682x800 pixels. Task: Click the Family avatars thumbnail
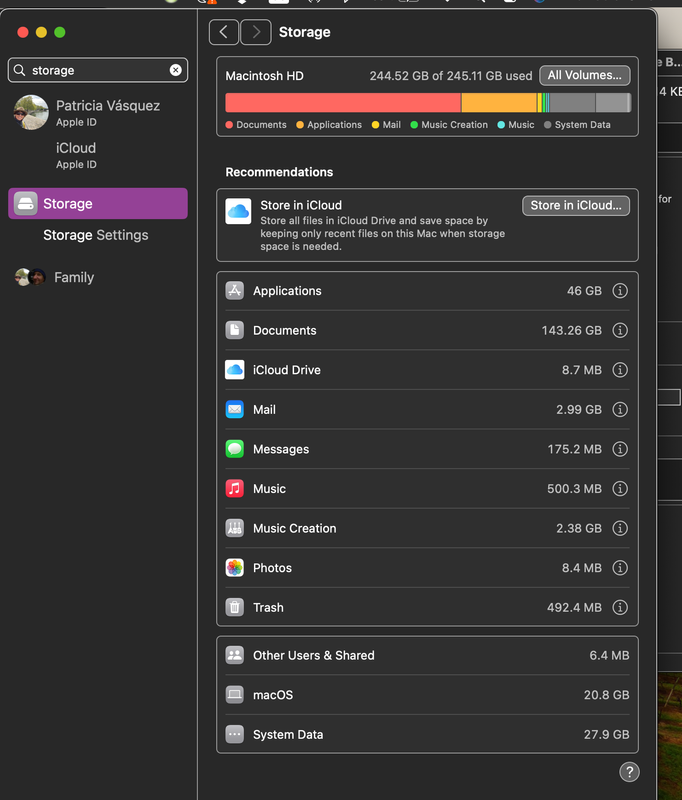pyautogui.click(x=30, y=277)
